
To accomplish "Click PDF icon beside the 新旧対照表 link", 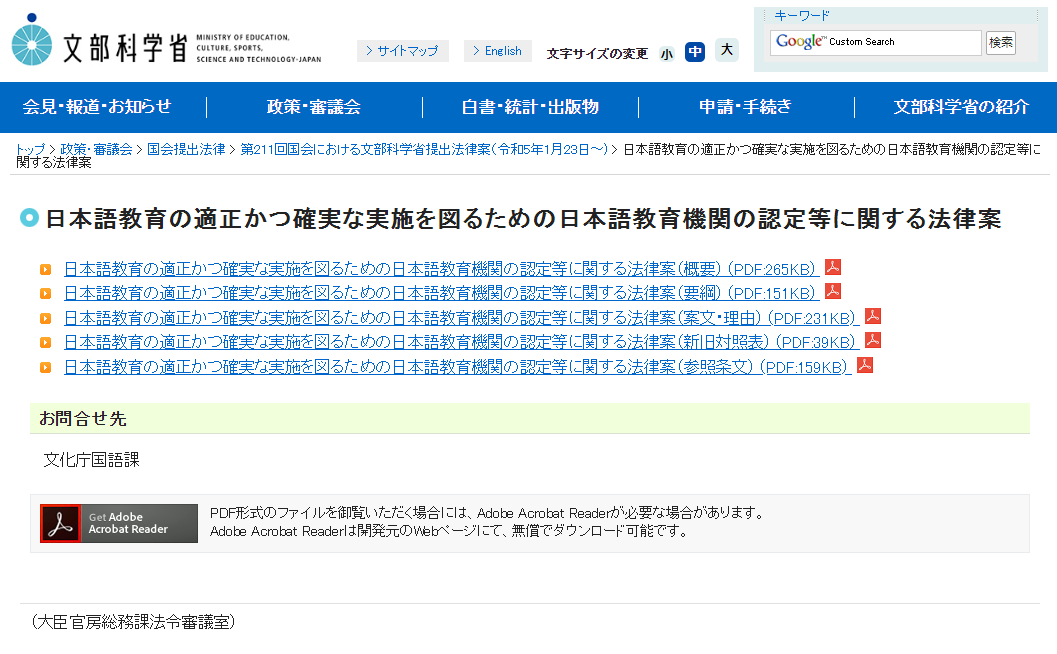I will 871,341.
